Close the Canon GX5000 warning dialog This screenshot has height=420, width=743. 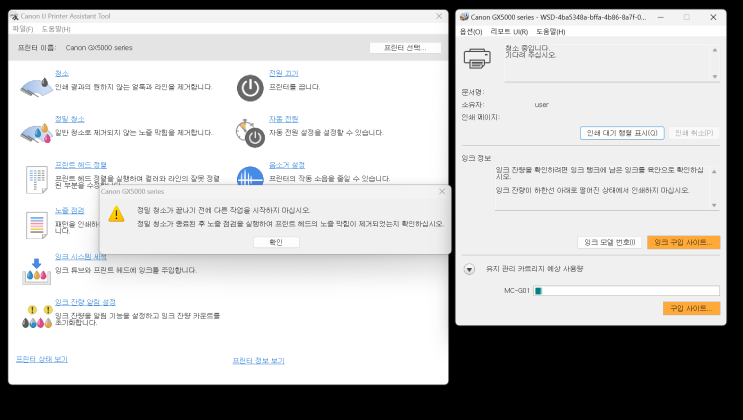442,192
